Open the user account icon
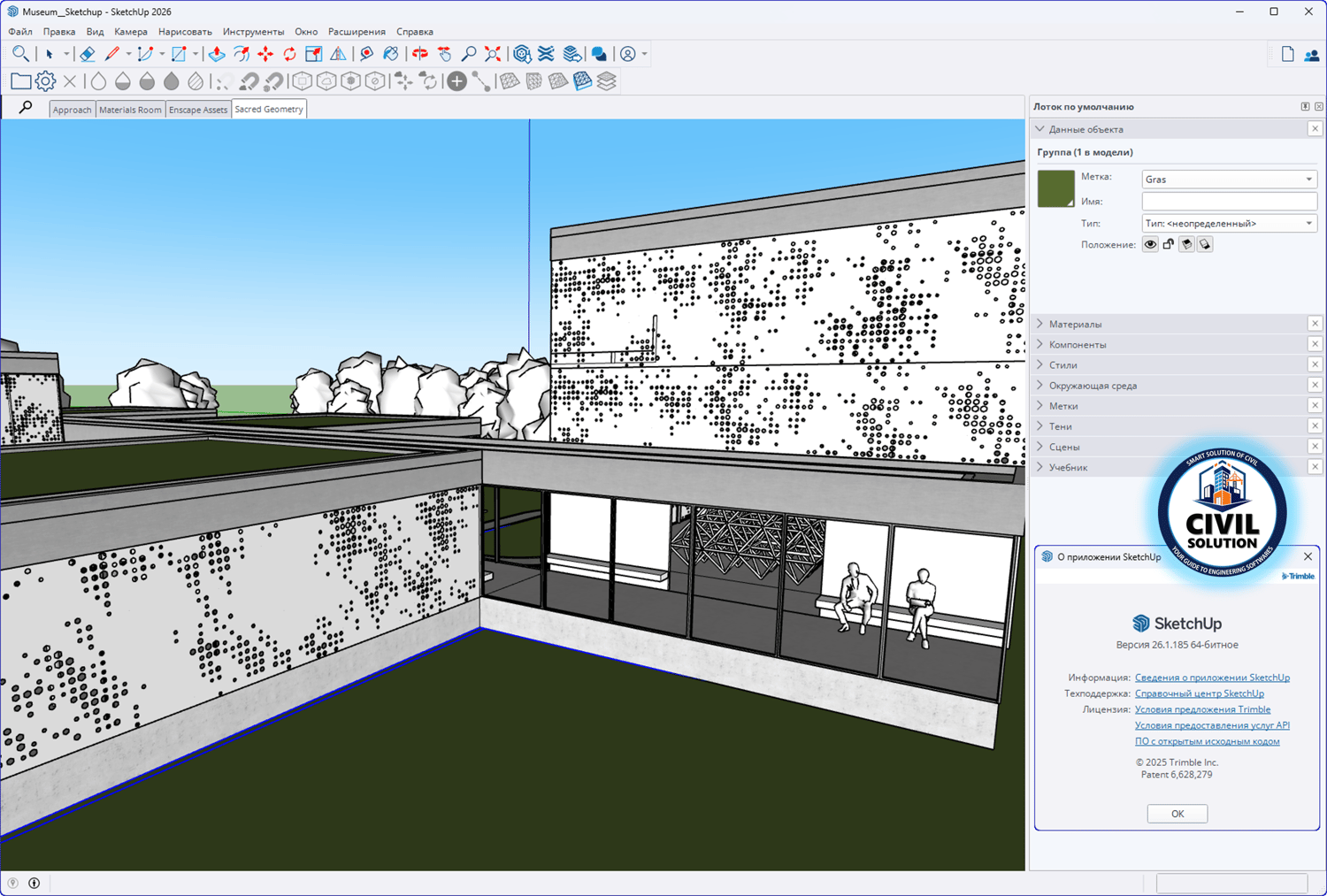The image size is (1327, 896). pos(628,54)
